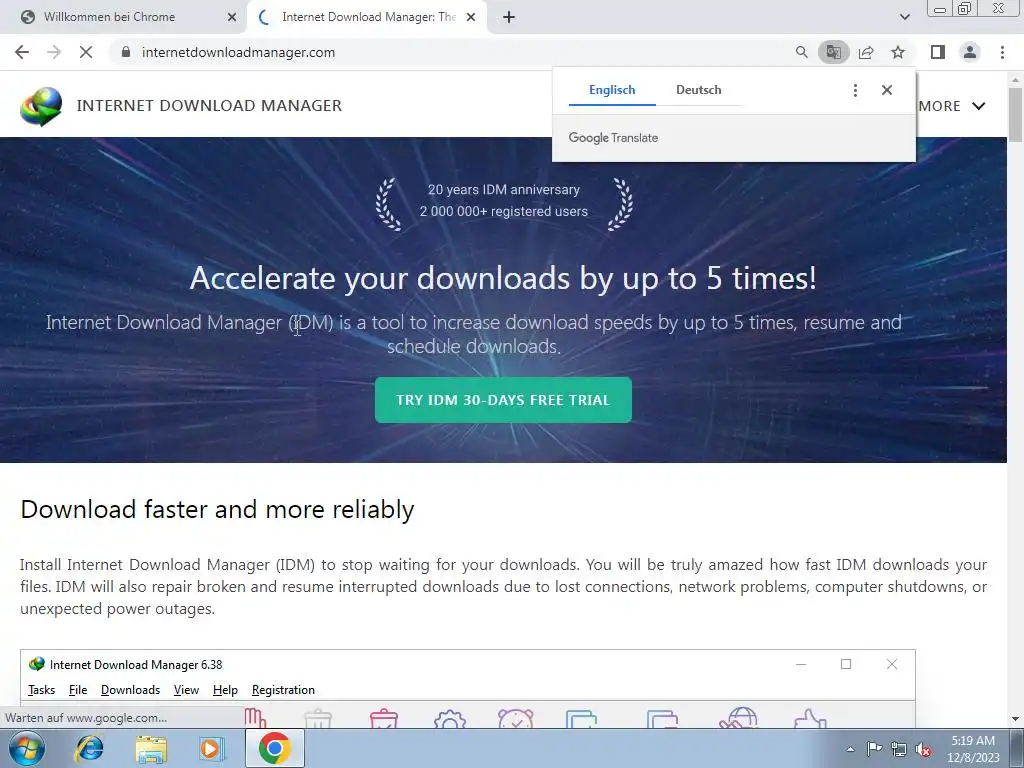
Task: Click the Google Translate label
Action: (613, 138)
